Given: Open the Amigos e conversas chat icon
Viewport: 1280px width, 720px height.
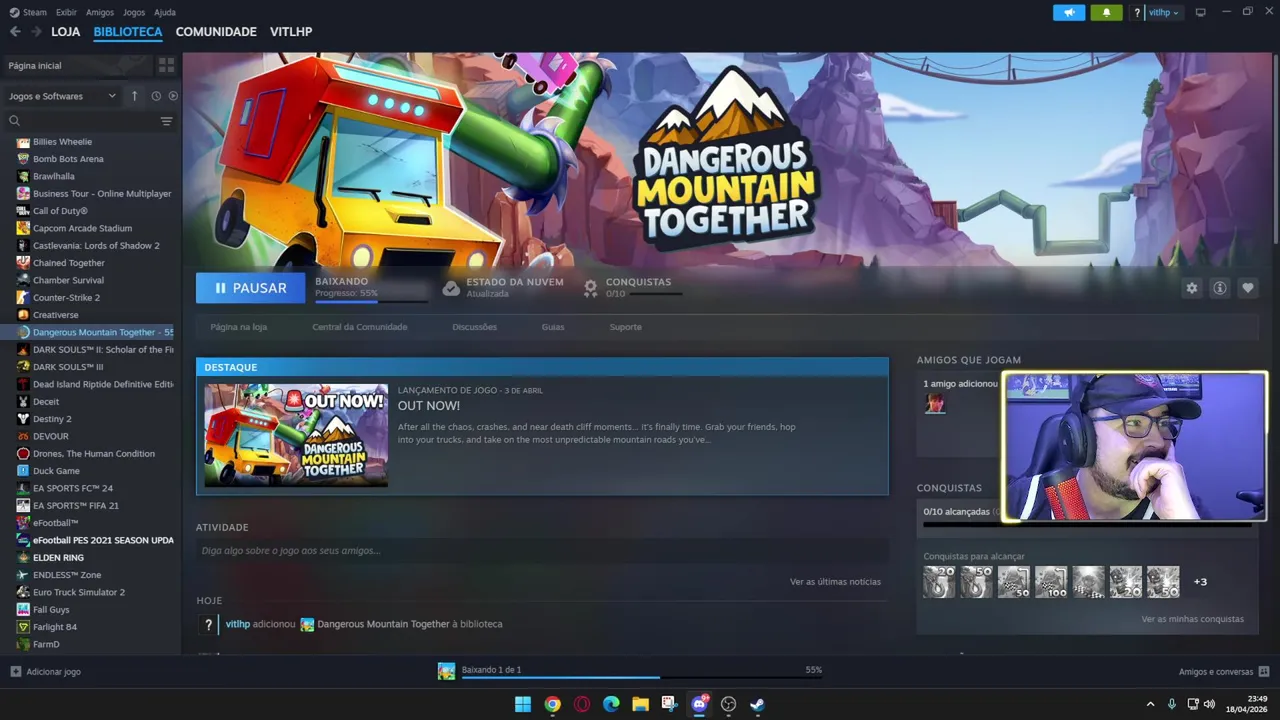Looking at the screenshot, I should 1264,672.
